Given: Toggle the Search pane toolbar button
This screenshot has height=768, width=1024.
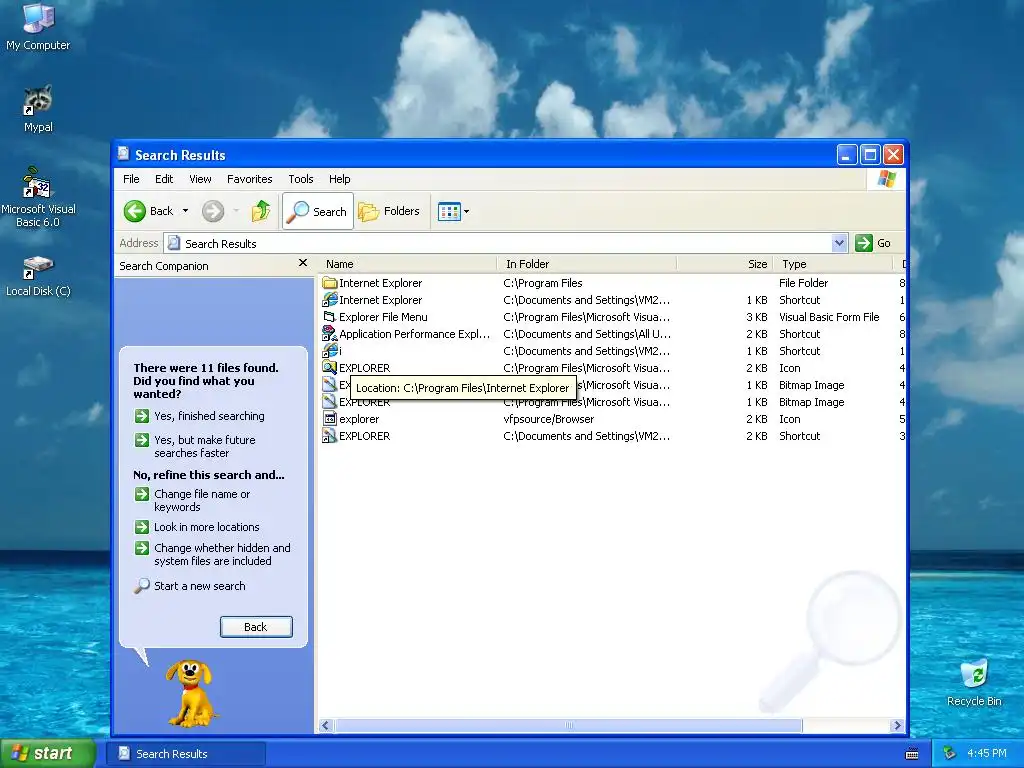Looking at the screenshot, I should tap(318, 211).
